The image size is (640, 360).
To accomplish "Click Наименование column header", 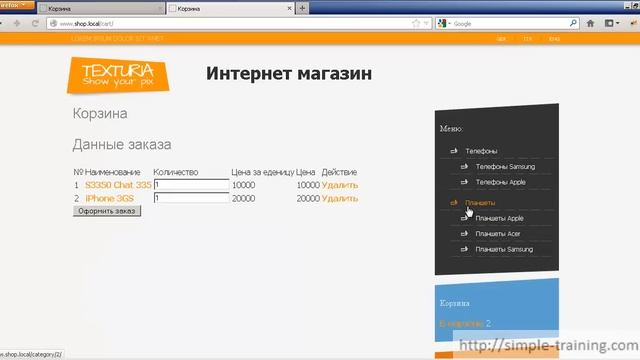I will [113, 172].
